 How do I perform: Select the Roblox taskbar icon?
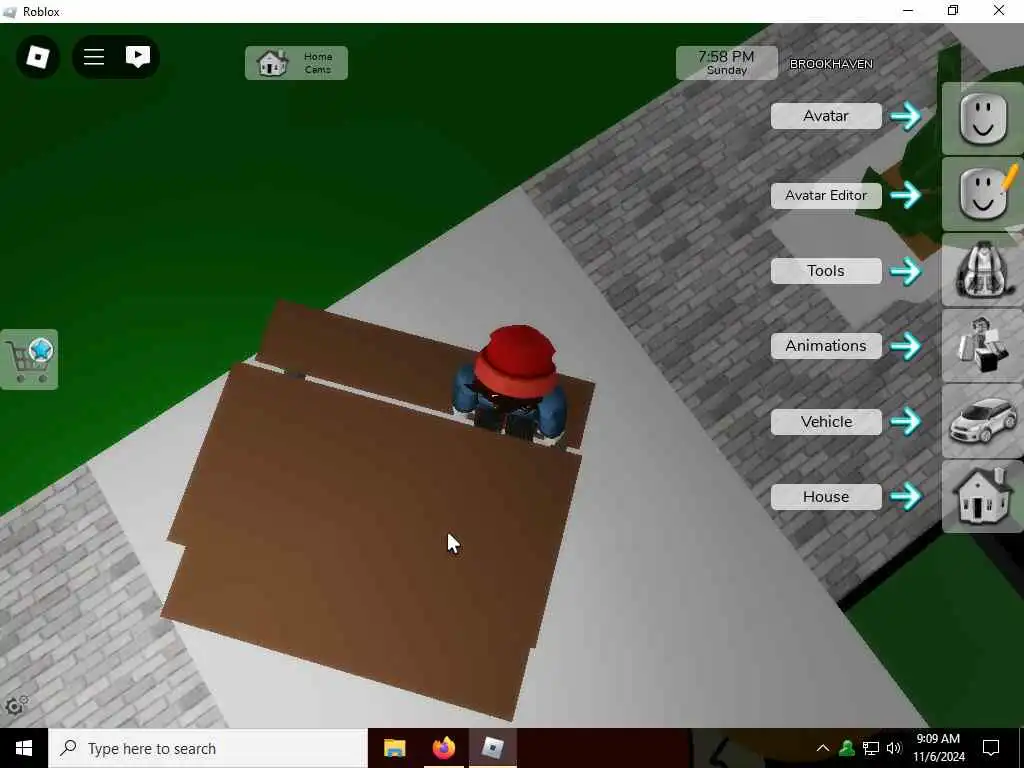492,748
